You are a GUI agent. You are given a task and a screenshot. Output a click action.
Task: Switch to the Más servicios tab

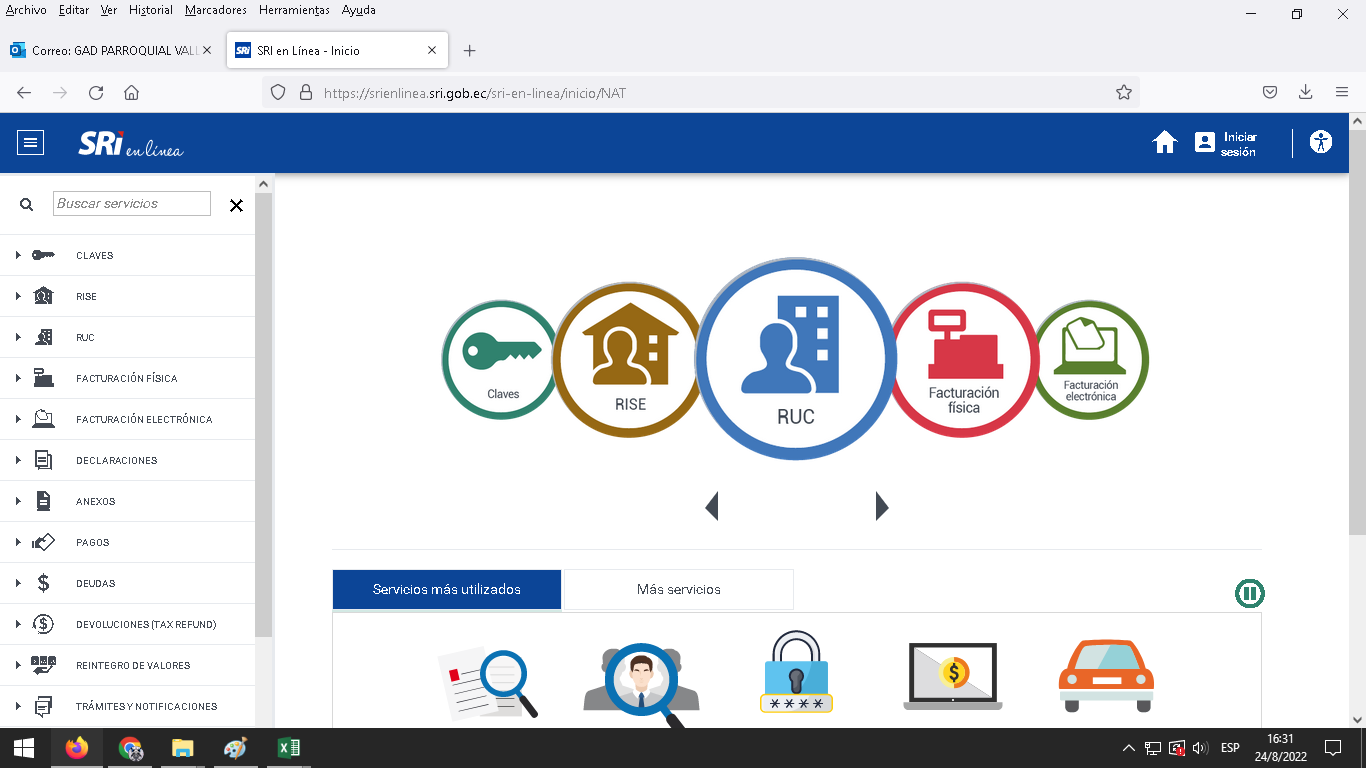[678, 589]
